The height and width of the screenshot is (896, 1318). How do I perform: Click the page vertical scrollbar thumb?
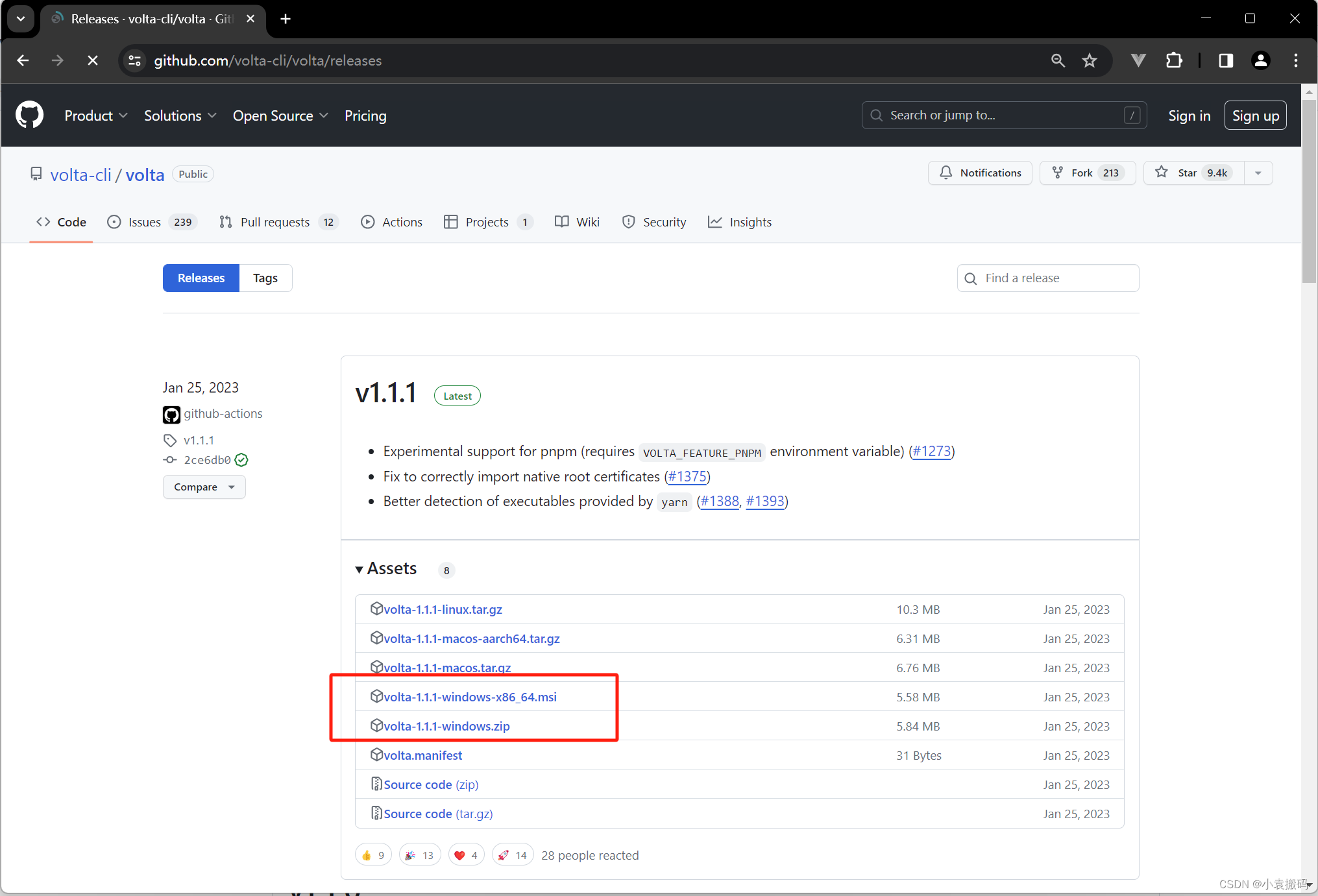click(1309, 191)
